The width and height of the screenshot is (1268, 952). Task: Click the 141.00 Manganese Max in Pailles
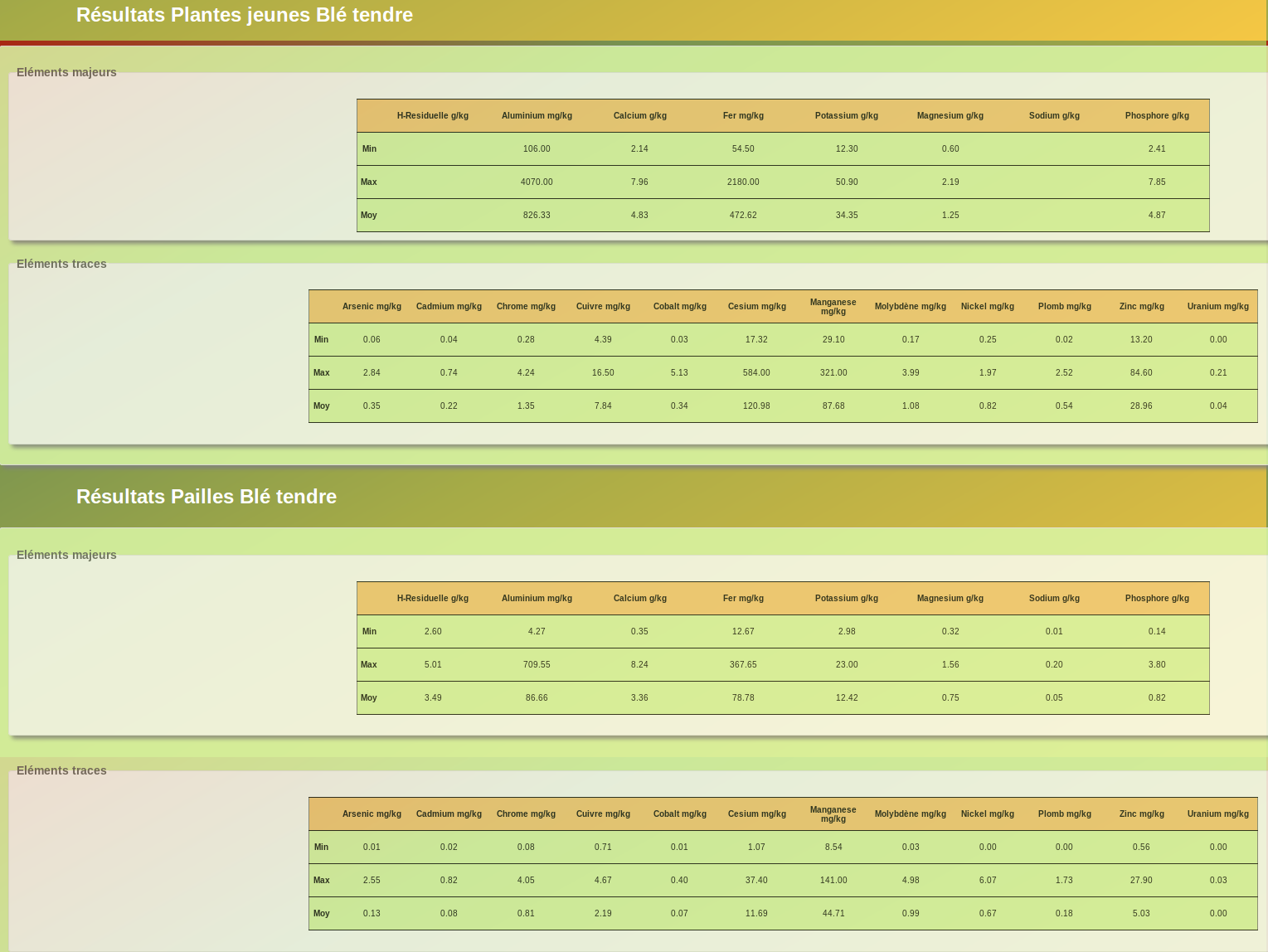[833, 880]
